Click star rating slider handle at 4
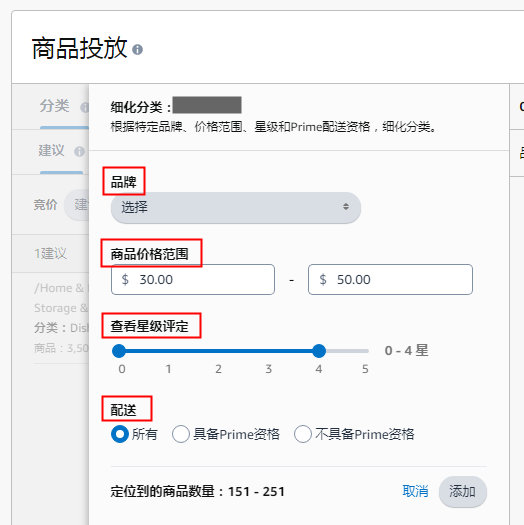This screenshot has height=525, width=524. tap(319, 351)
